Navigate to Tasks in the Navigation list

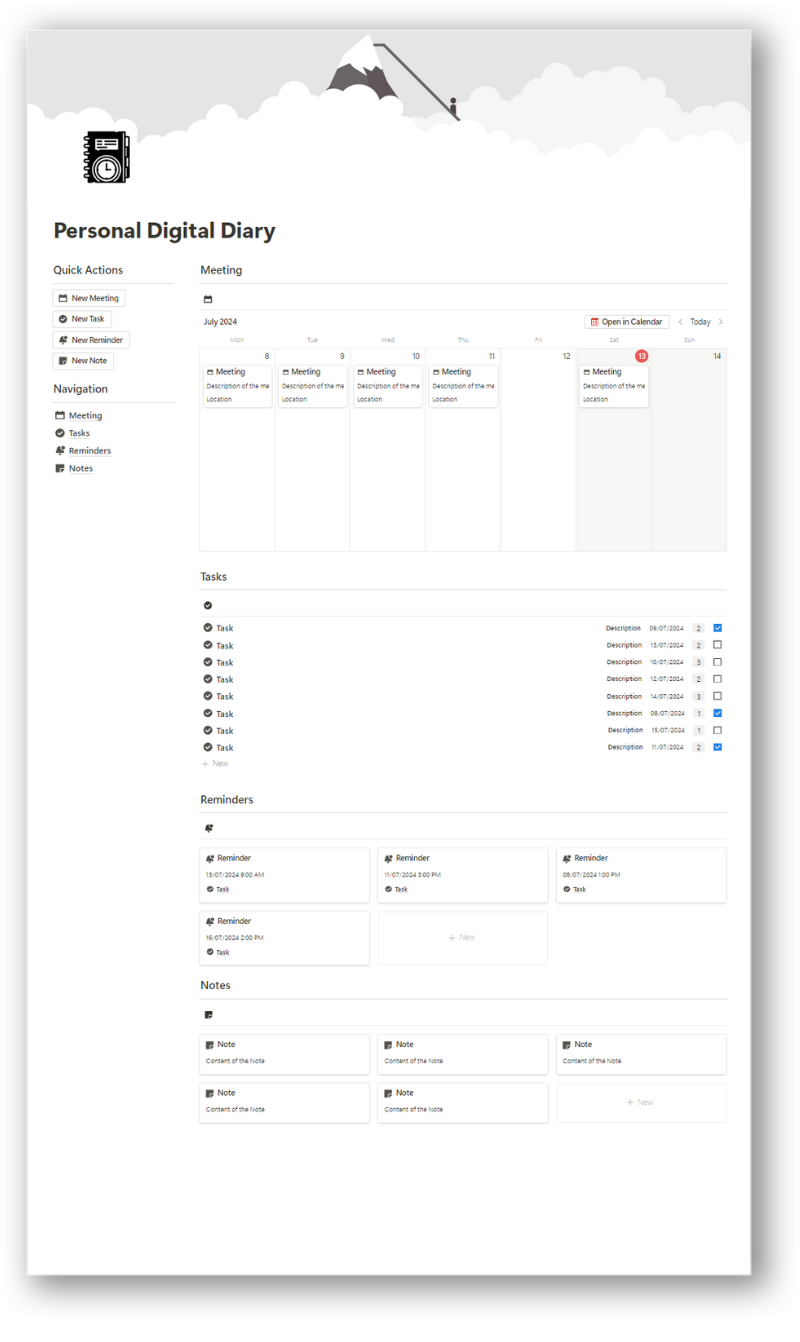click(x=73, y=433)
